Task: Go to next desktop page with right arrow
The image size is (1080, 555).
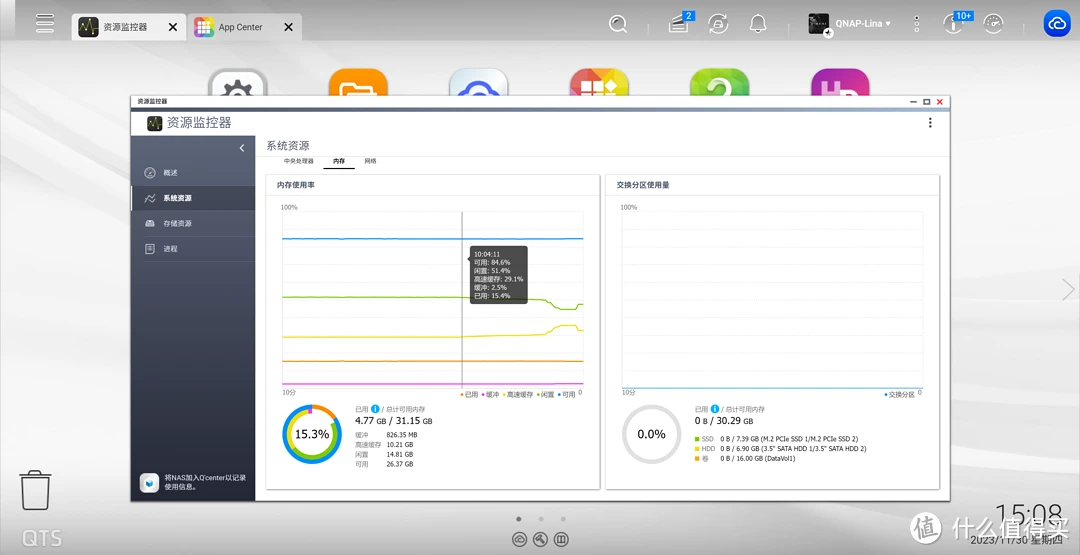Action: pos(1068,290)
